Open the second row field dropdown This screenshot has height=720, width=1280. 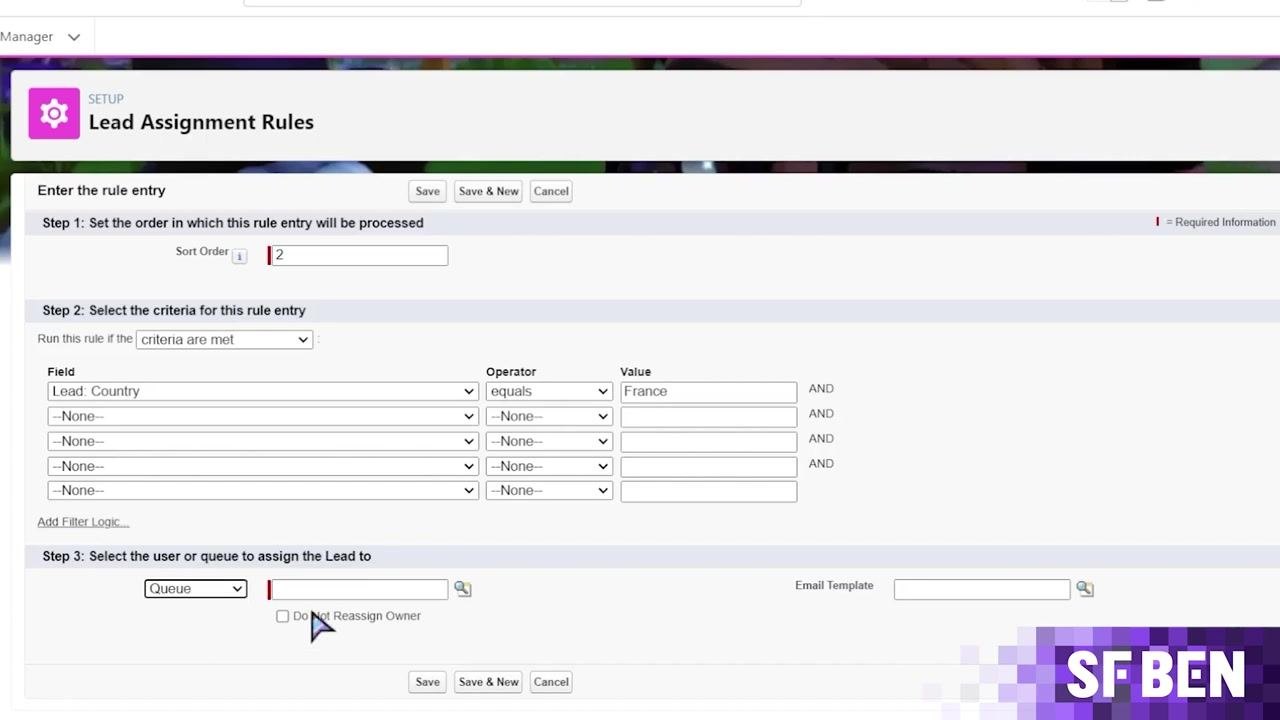[x=263, y=416]
